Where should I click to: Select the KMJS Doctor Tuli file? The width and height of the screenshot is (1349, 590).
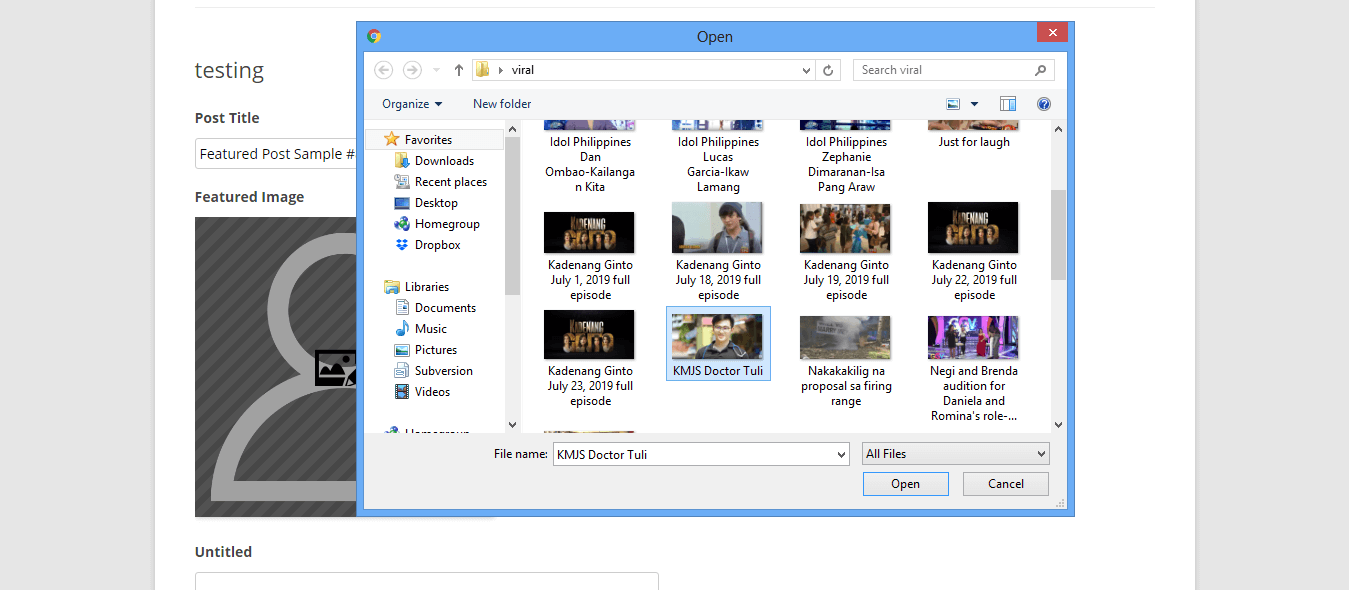pos(718,344)
